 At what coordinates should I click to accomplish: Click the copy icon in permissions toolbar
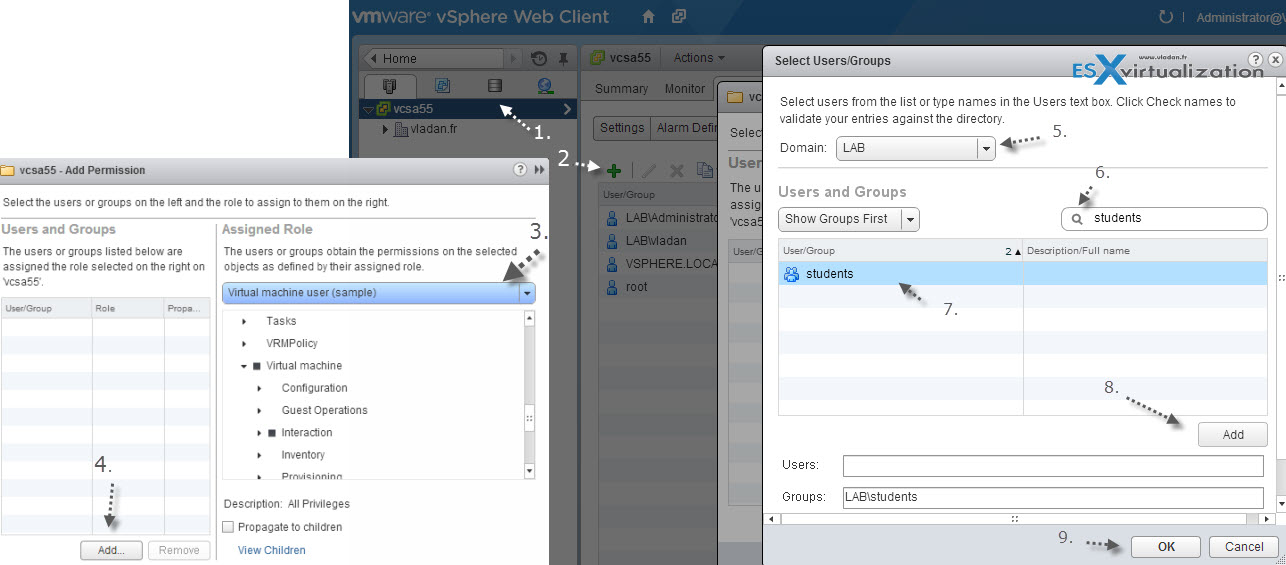click(705, 171)
